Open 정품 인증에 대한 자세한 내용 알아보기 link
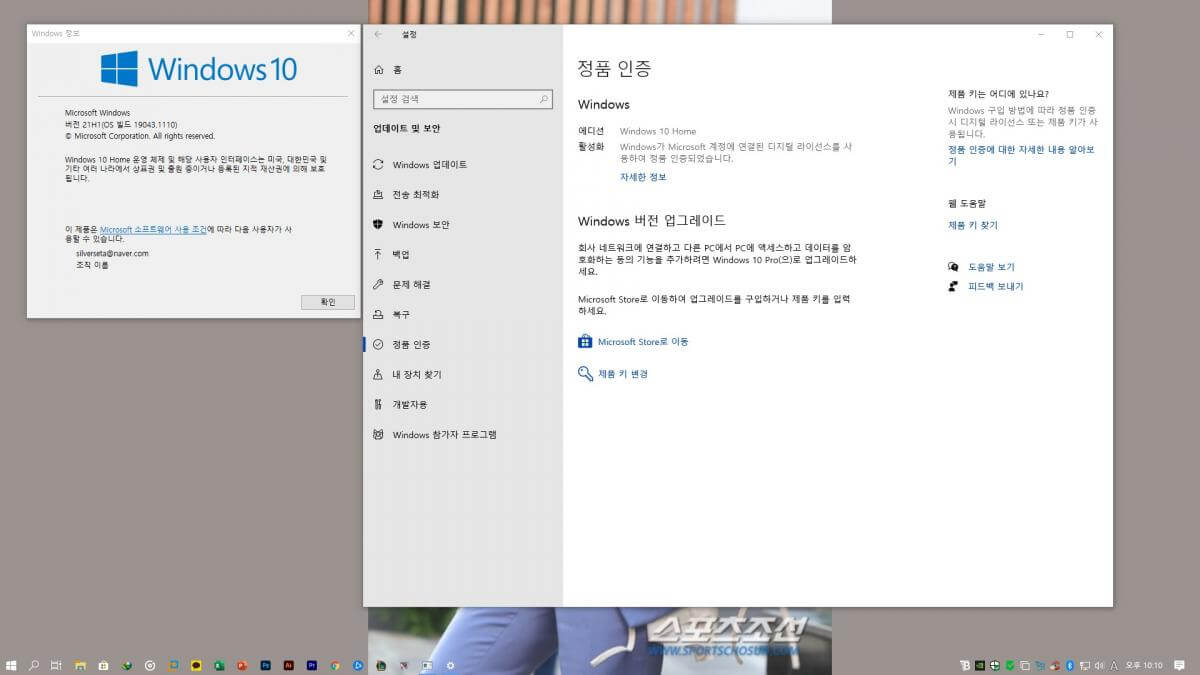 pyautogui.click(x=1021, y=155)
